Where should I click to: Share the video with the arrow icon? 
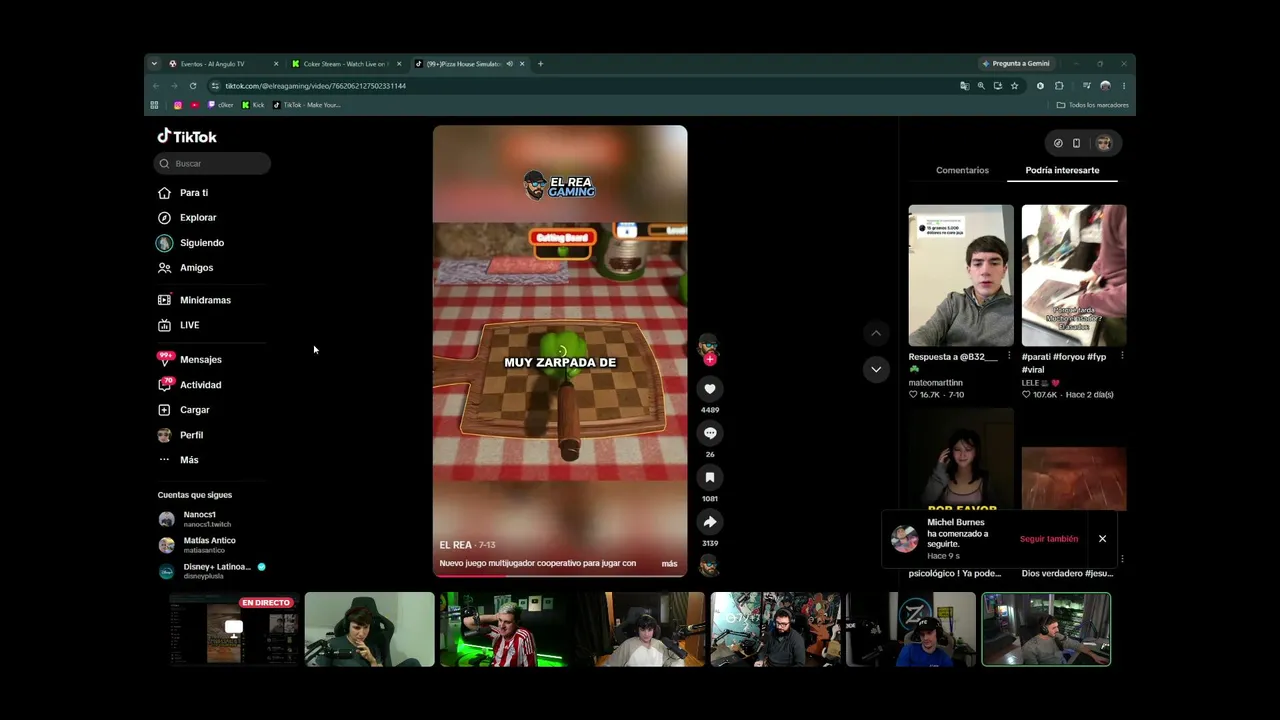point(710,522)
